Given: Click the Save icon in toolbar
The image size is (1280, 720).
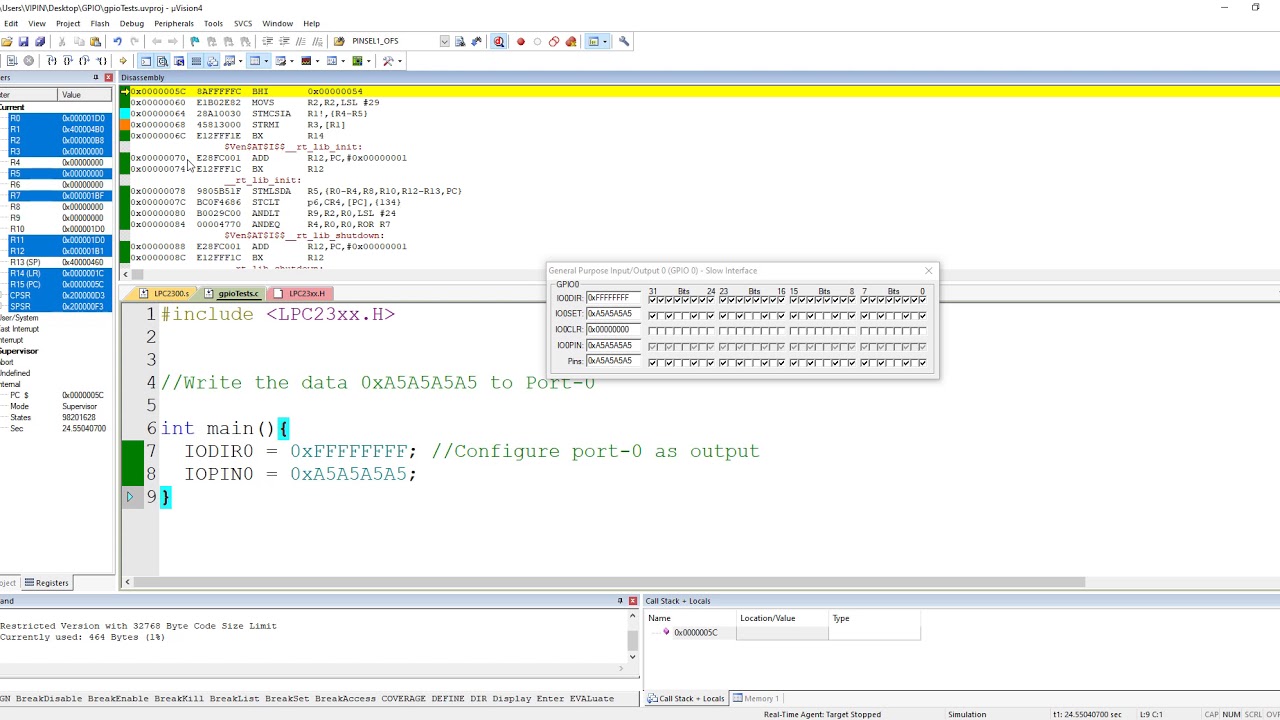Looking at the screenshot, I should click(x=23, y=41).
